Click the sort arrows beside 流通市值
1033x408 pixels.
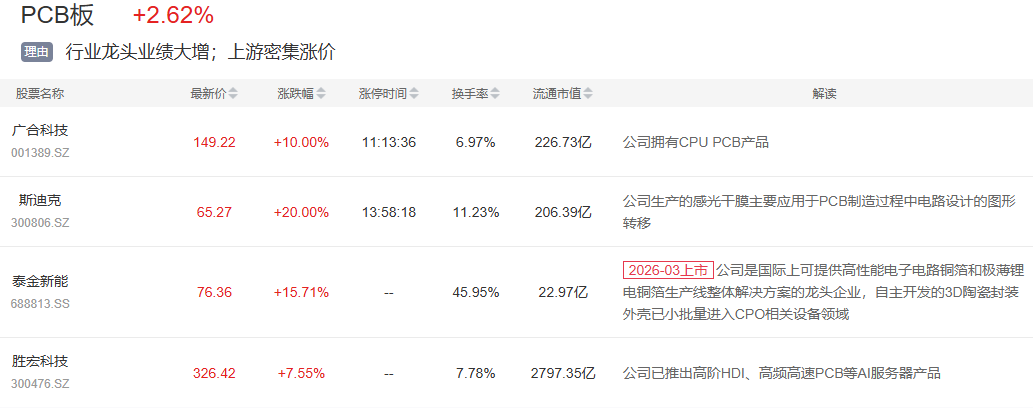click(x=588, y=94)
